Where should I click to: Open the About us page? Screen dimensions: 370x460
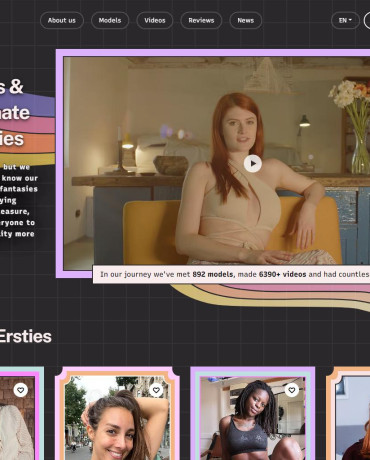pyautogui.click(x=62, y=20)
